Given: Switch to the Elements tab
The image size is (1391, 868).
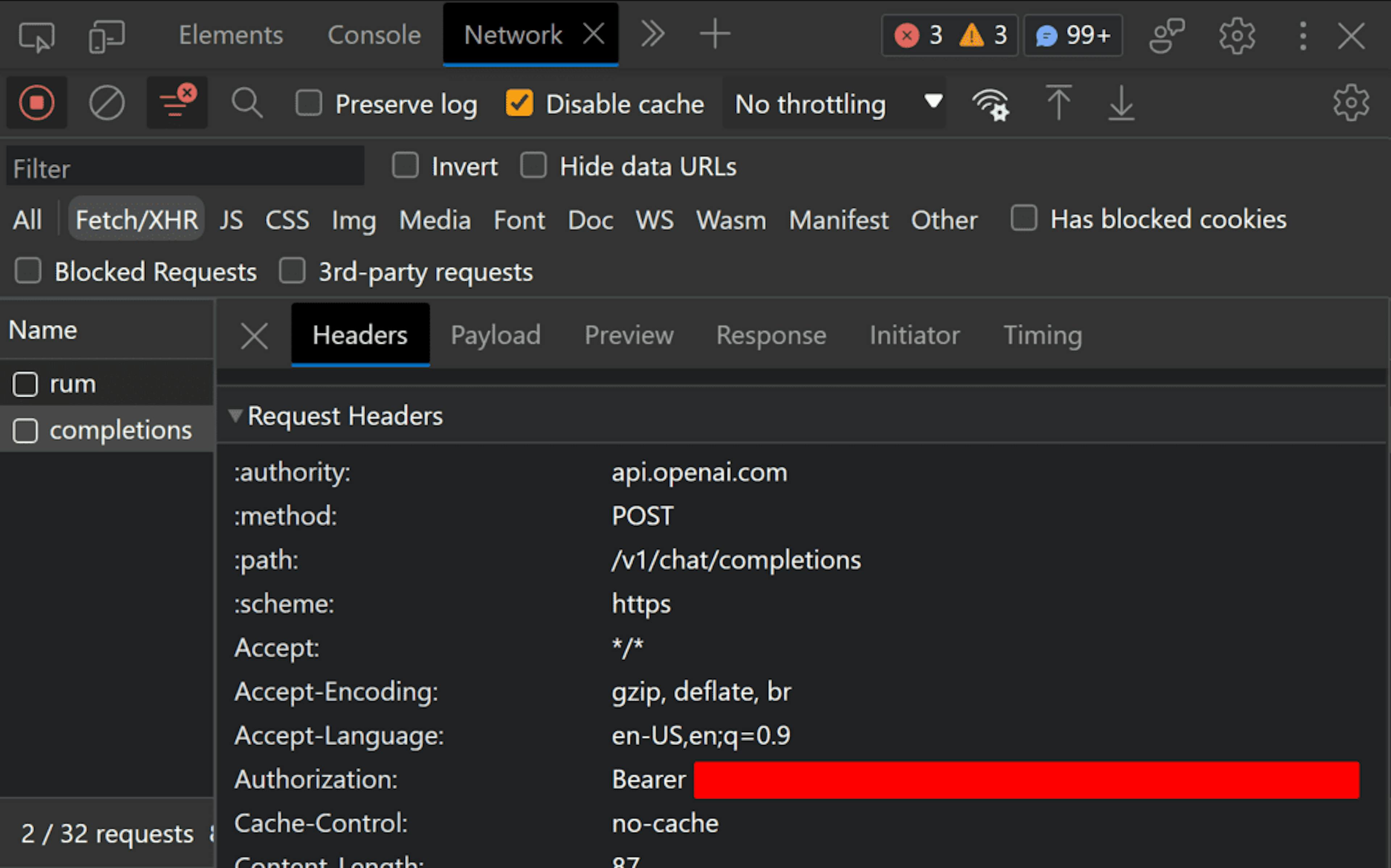Looking at the screenshot, I should [x=231, y=35].
